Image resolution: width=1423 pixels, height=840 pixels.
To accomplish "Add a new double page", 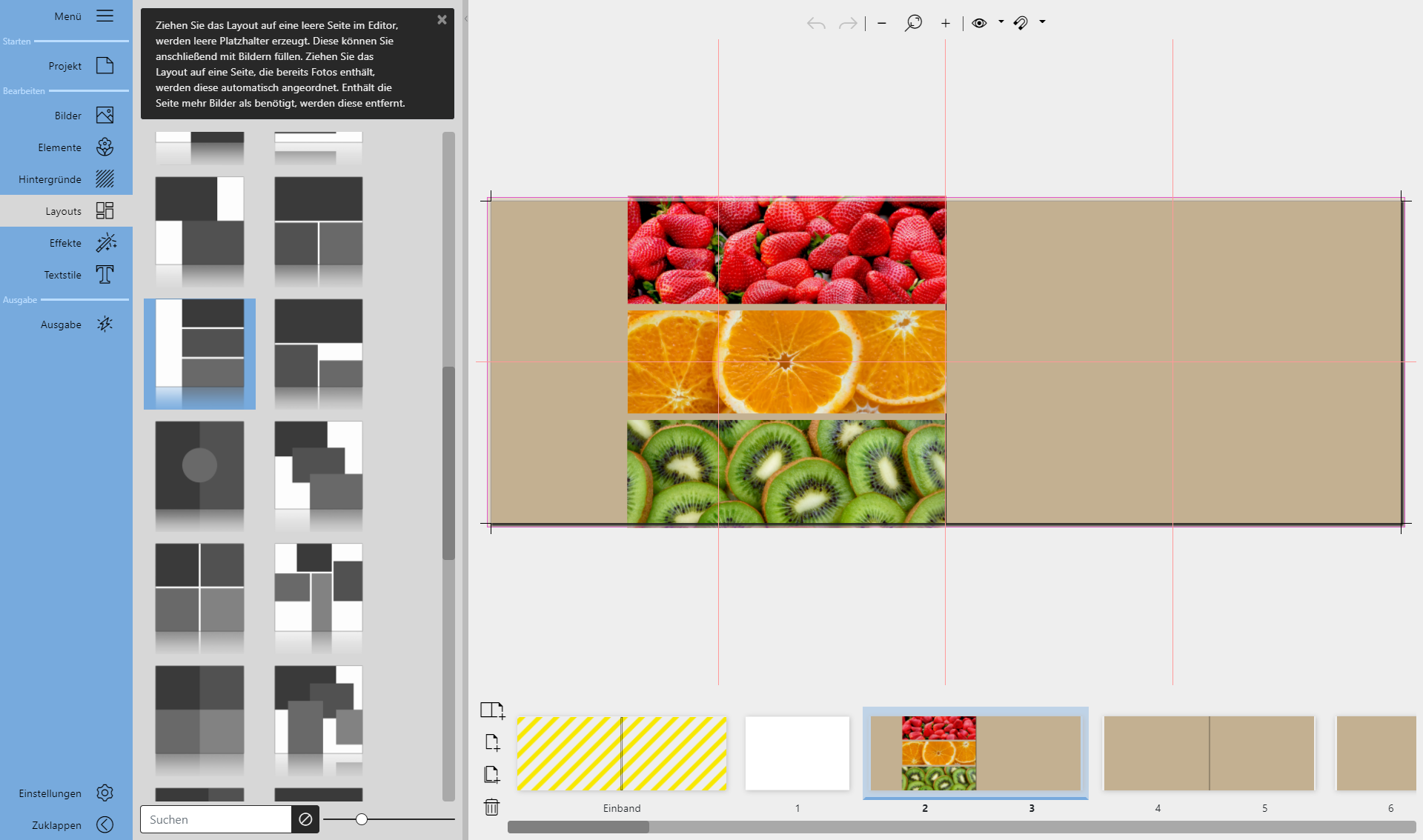I will 493,710.
